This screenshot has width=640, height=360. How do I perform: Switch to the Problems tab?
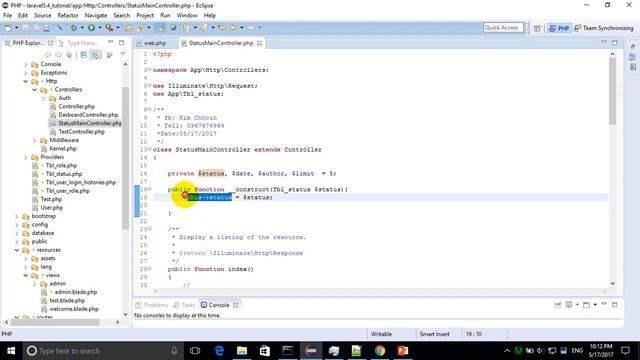(151, 305)
